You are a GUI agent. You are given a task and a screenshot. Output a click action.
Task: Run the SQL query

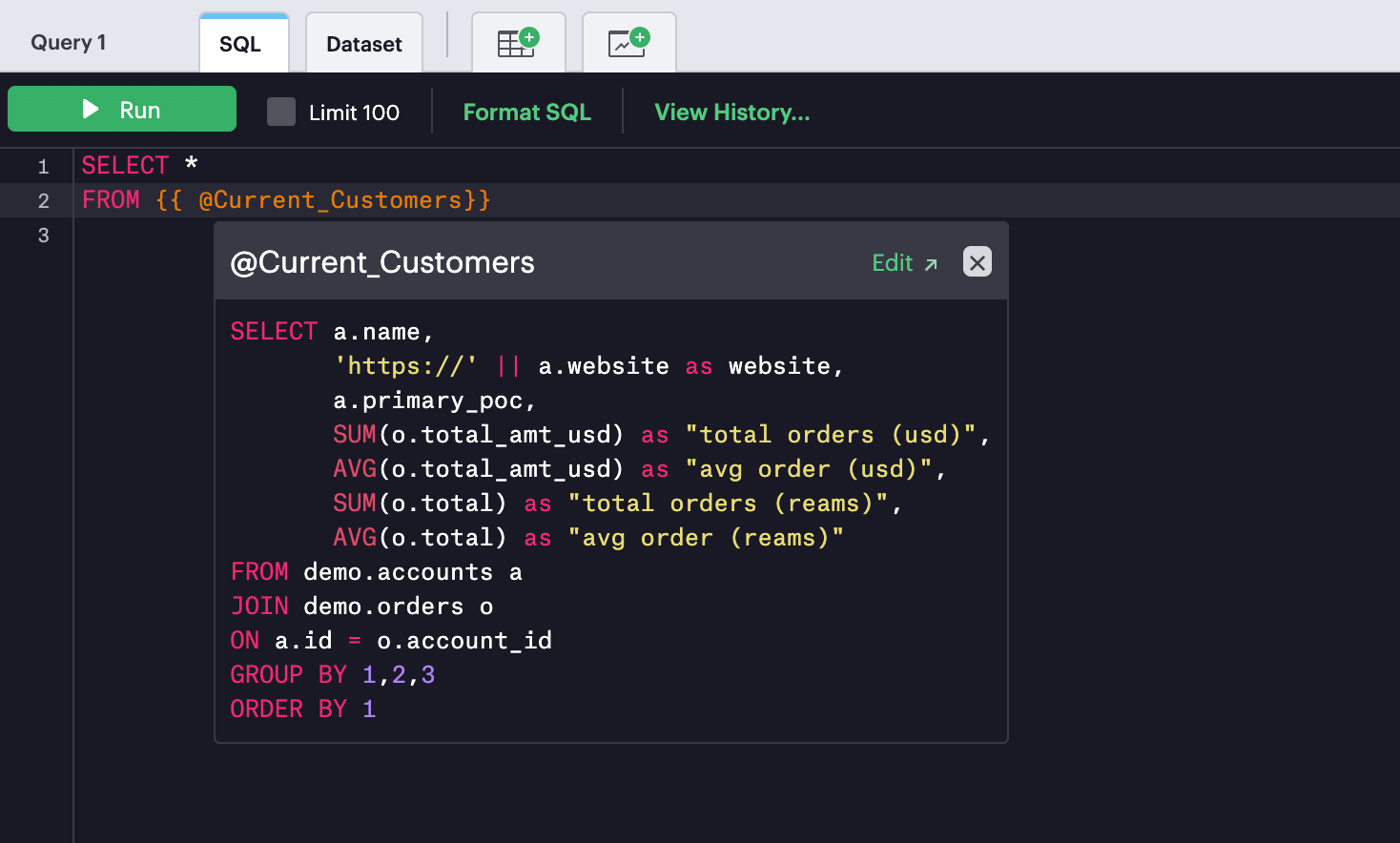122,109
